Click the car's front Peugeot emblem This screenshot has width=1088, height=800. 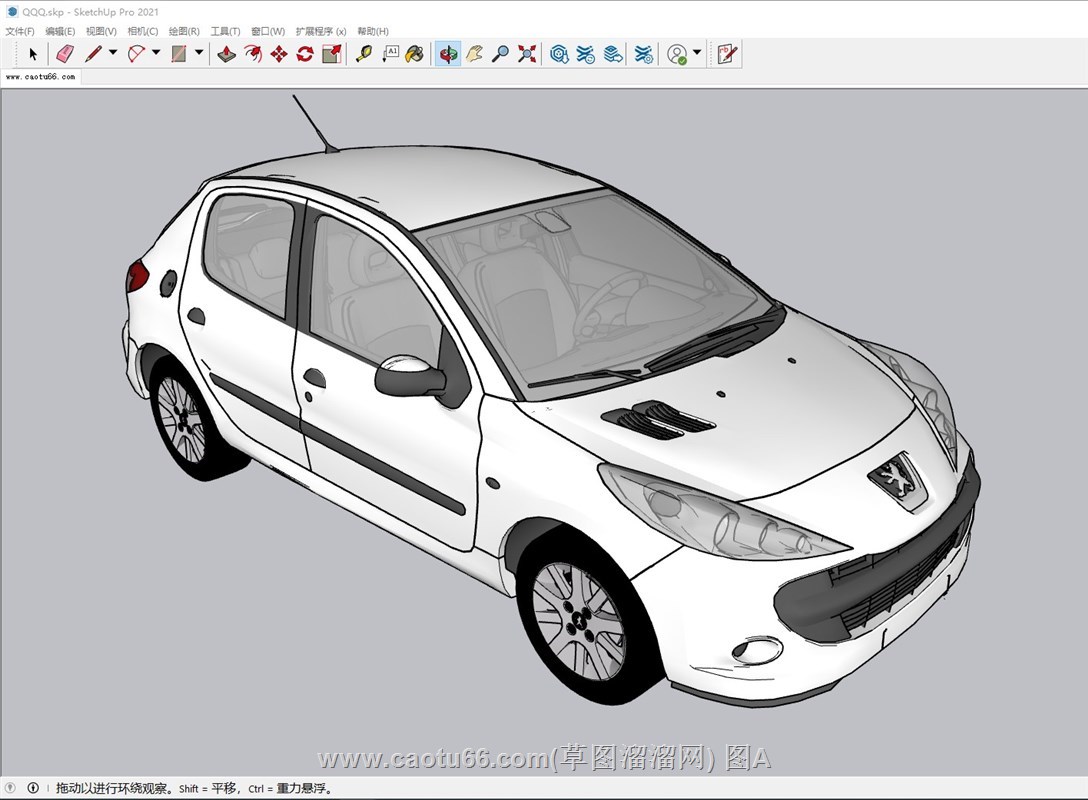pyautogui.click(x=897, y=480)
